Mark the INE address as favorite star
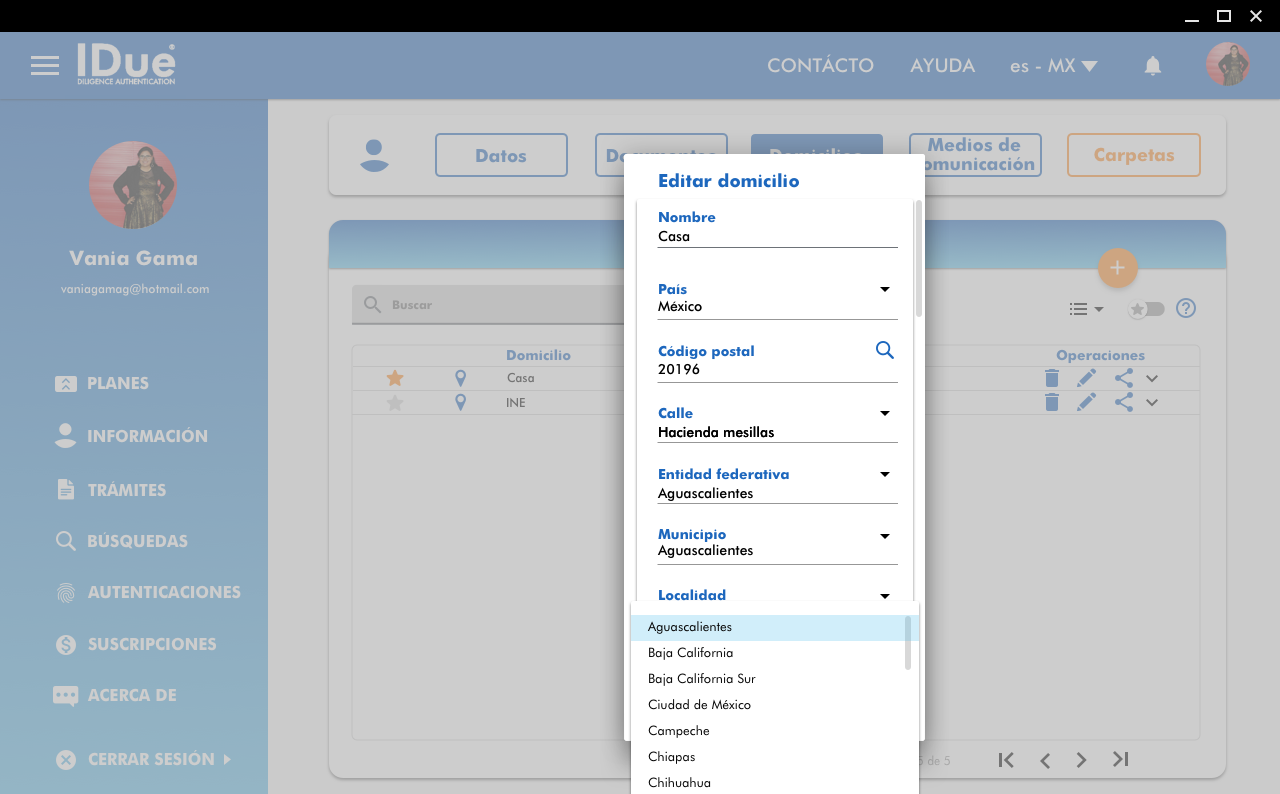This screenshot has height=794, width=1280. [395, 403]
